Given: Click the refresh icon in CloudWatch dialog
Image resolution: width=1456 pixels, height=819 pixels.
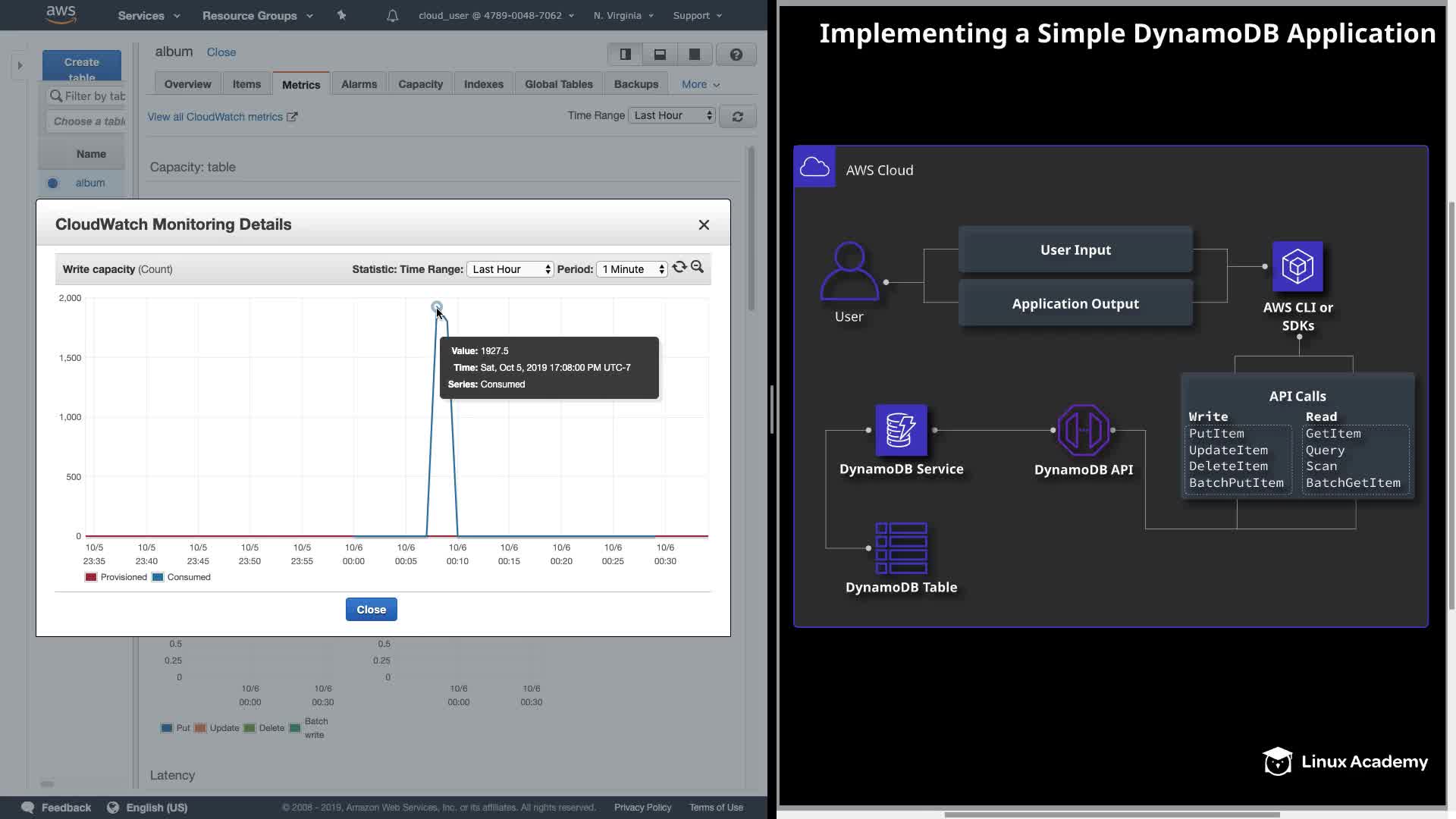Looking at the screenshot, I should click(x=679, y=268).
